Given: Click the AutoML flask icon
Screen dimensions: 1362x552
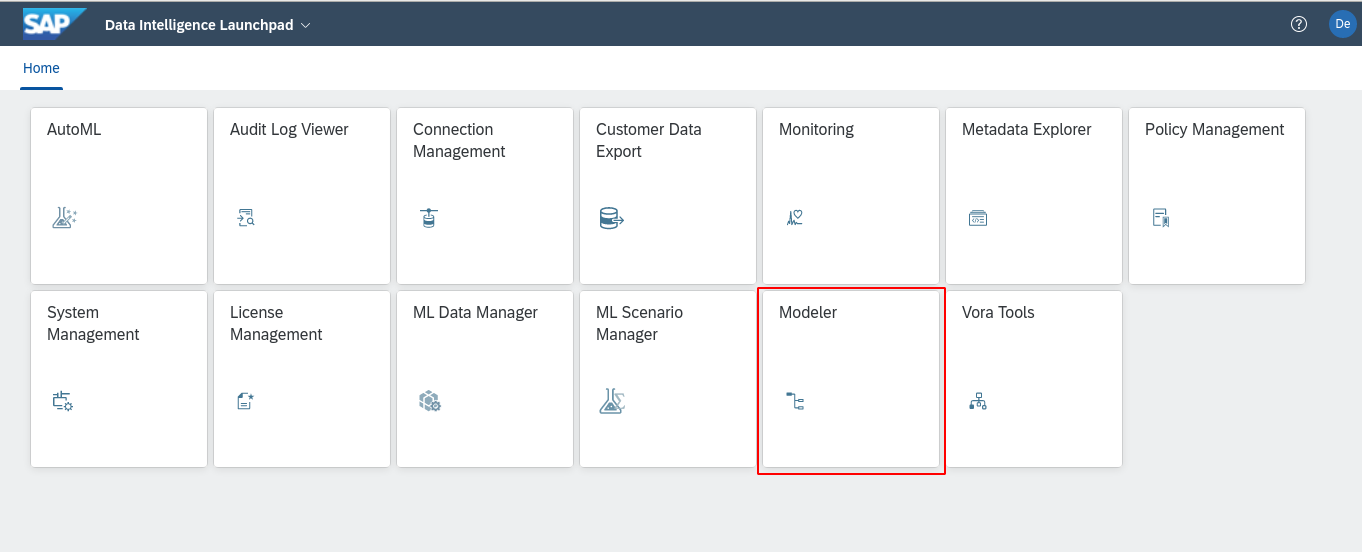Looking at the screenshot, I should [64, 218].
